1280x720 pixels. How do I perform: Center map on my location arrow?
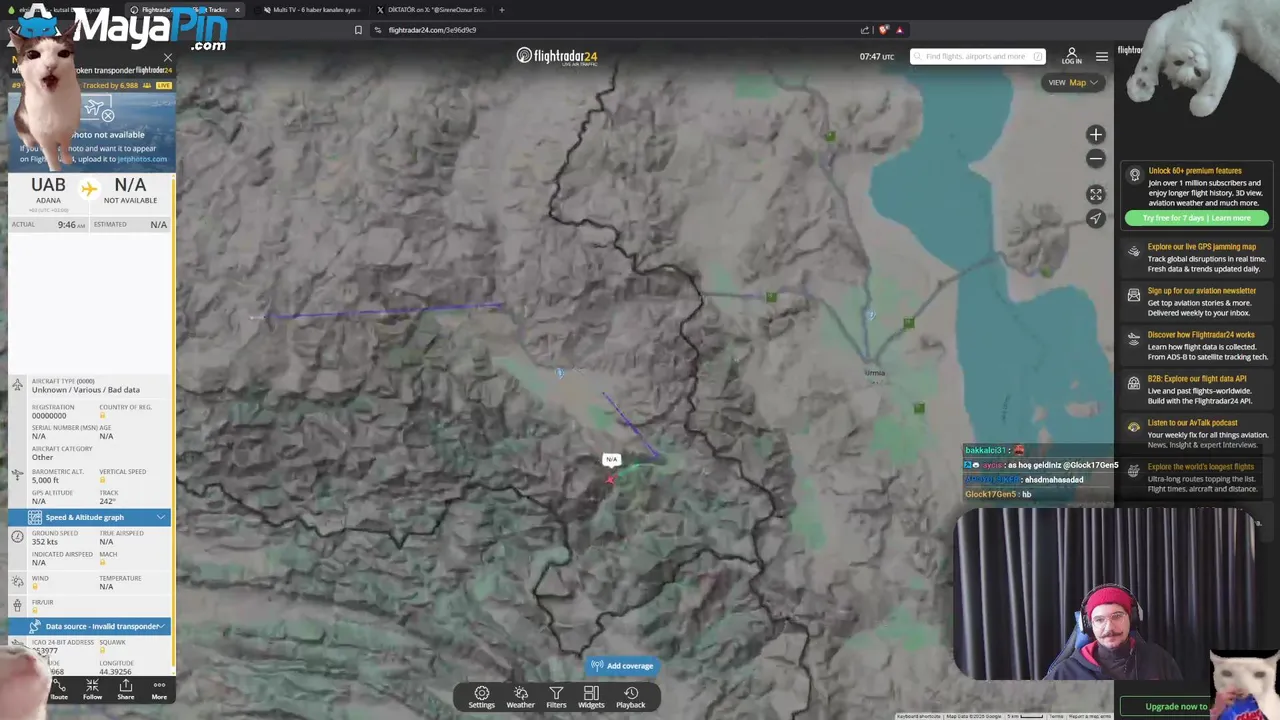1096,218
